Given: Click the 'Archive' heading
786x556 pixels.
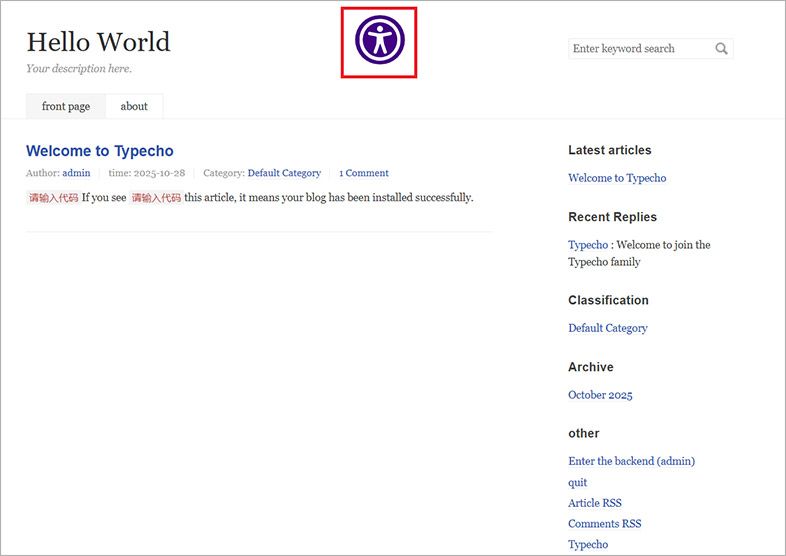Looking at the screenshot, I should pos(591,367).
